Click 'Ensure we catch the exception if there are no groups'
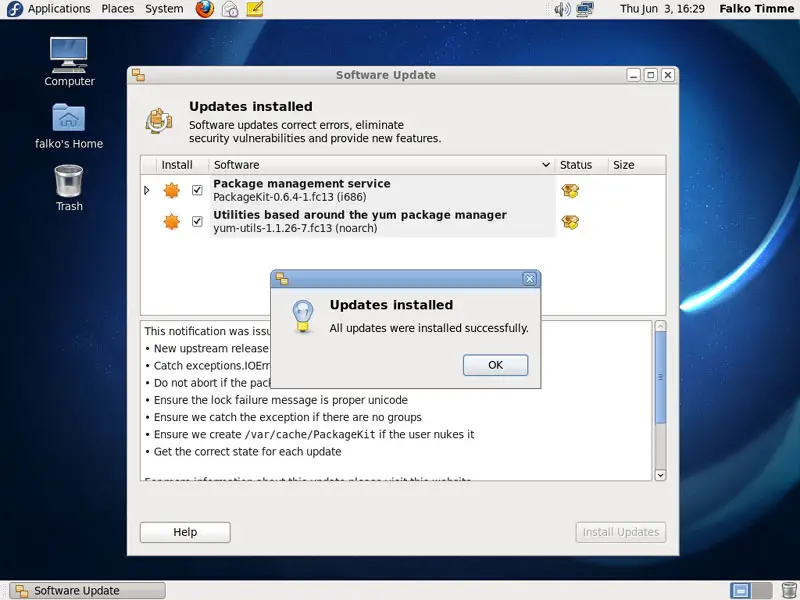Screen dimensions: 800x600 tap(287, 417)
